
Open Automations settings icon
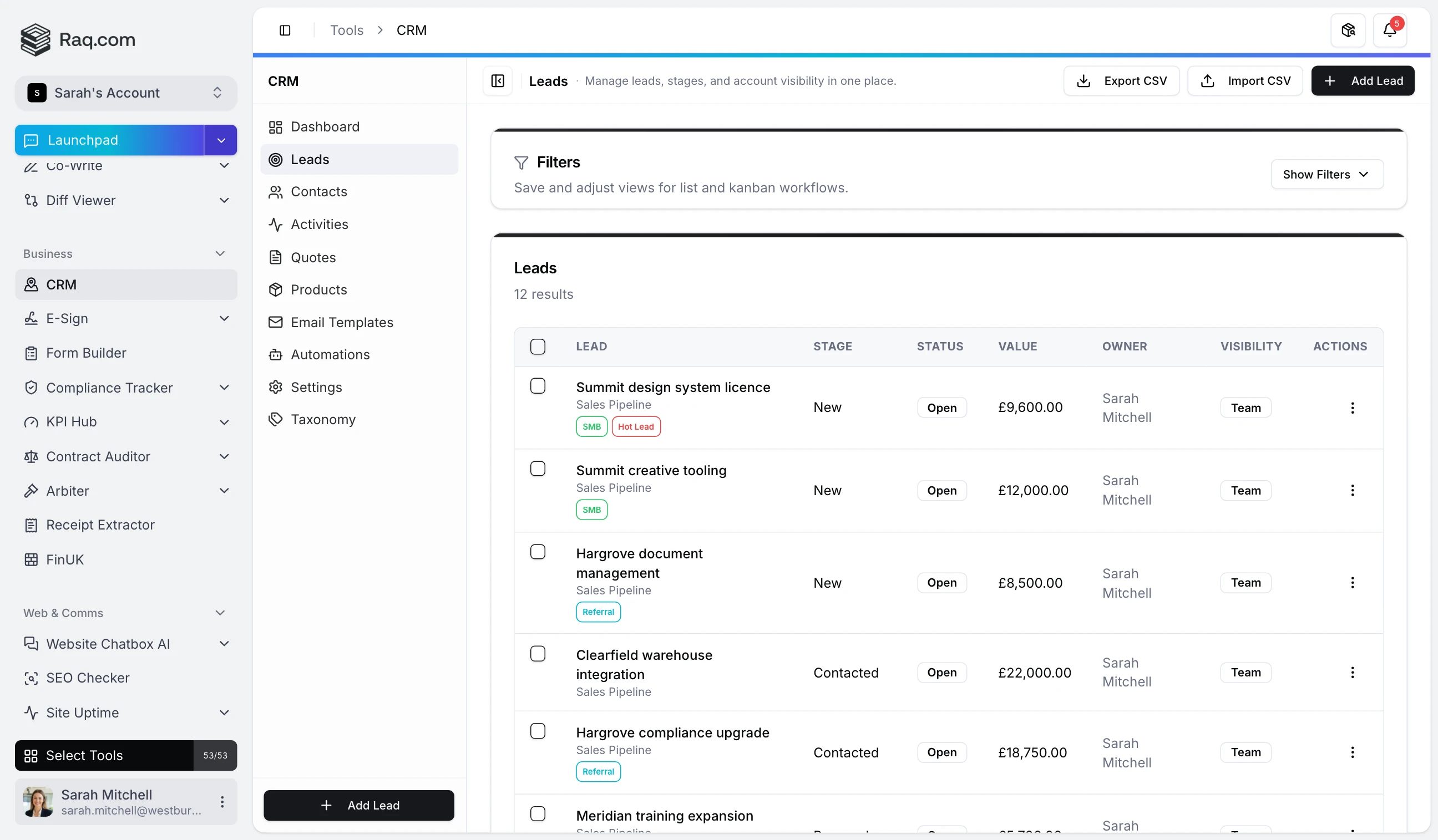click(276, 355)
